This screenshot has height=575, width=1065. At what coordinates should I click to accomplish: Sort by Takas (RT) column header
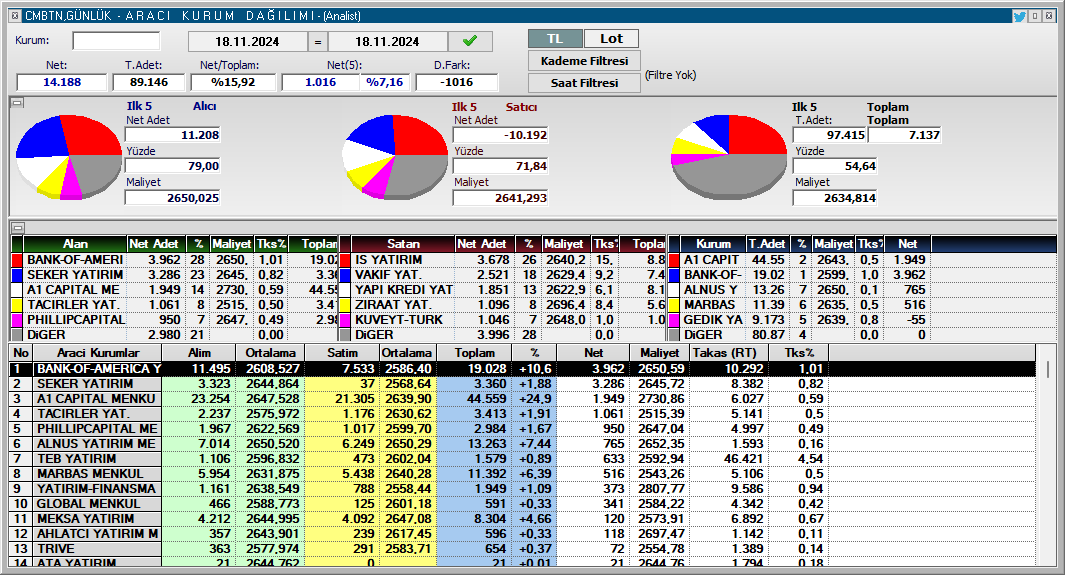(729, 353)
